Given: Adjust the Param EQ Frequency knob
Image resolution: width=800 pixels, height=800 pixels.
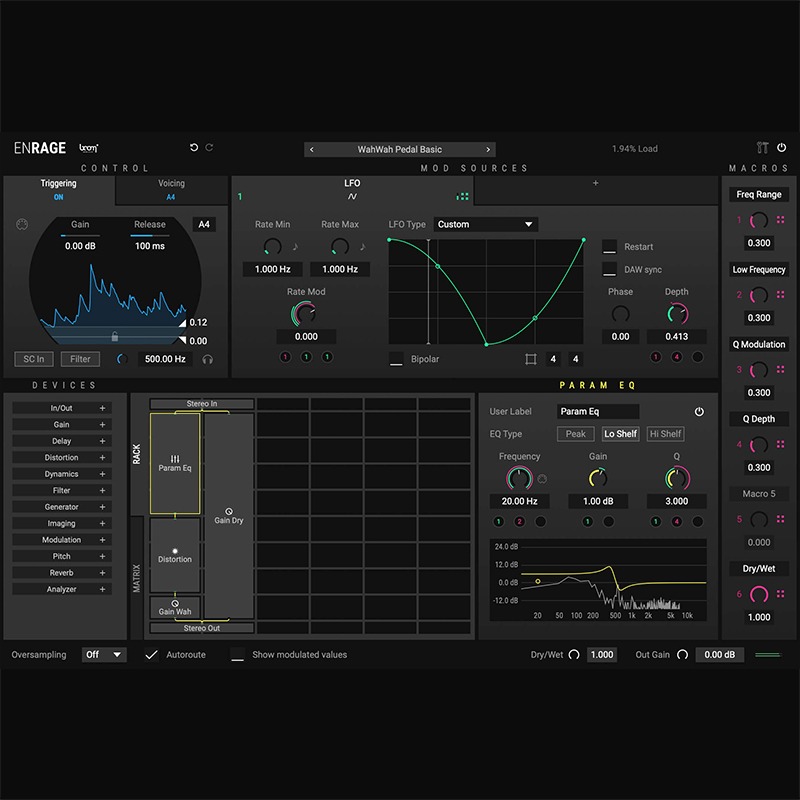Looking at the screenshot, I should tap(519, 479).
